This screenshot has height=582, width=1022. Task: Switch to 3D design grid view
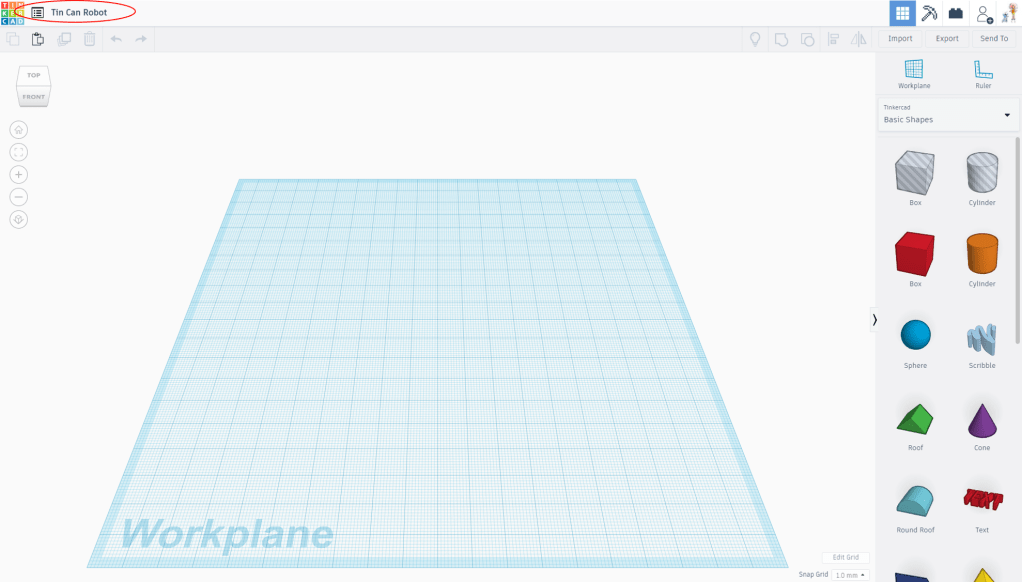[x=902, y=13]
